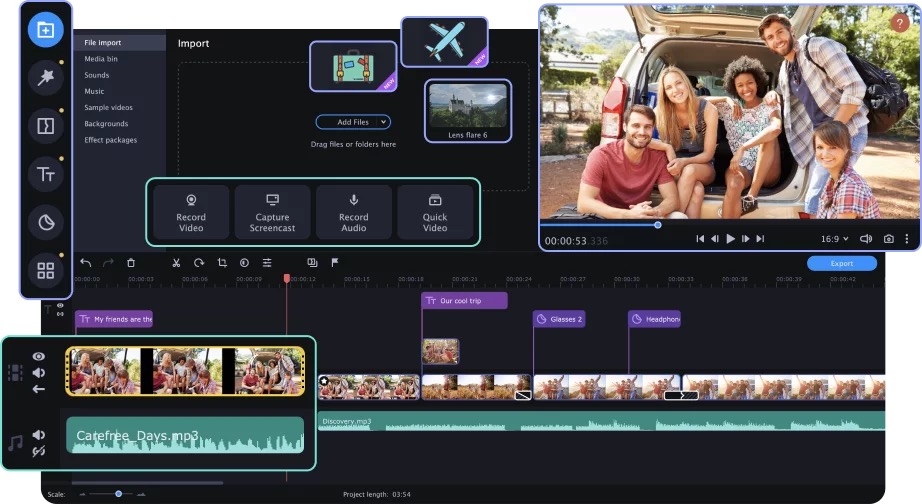Click the Undo arrow in timeline toolbar
922x504 pixels.
(x=86, y=263)
